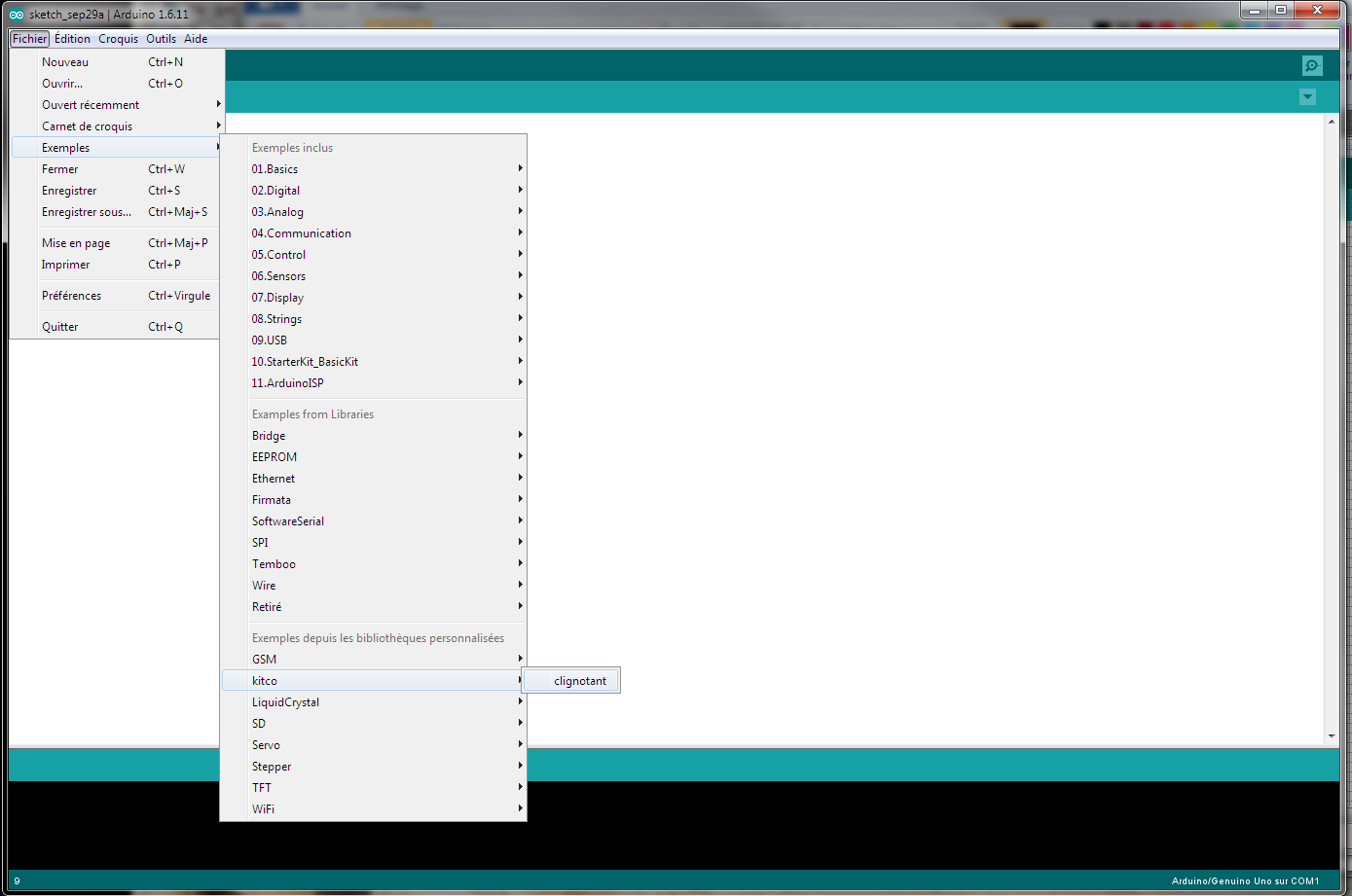Click Enregistrer sous... menu entry

[86, 212]
